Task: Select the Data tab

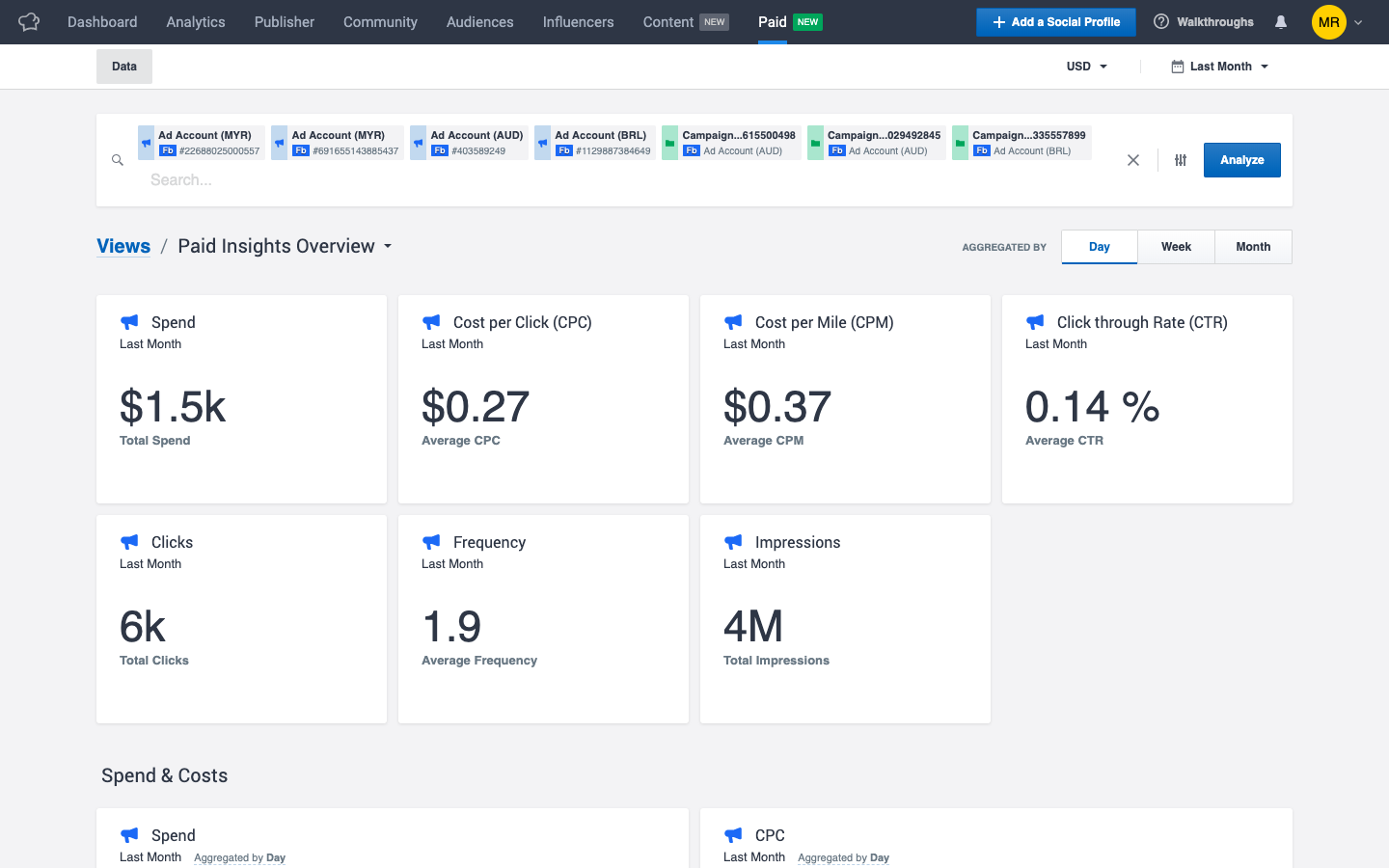Action: 123,67
